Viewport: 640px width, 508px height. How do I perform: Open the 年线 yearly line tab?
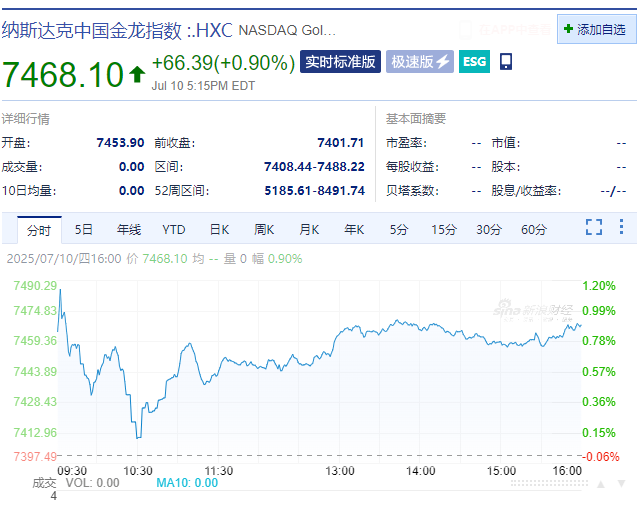click(129, 230)
